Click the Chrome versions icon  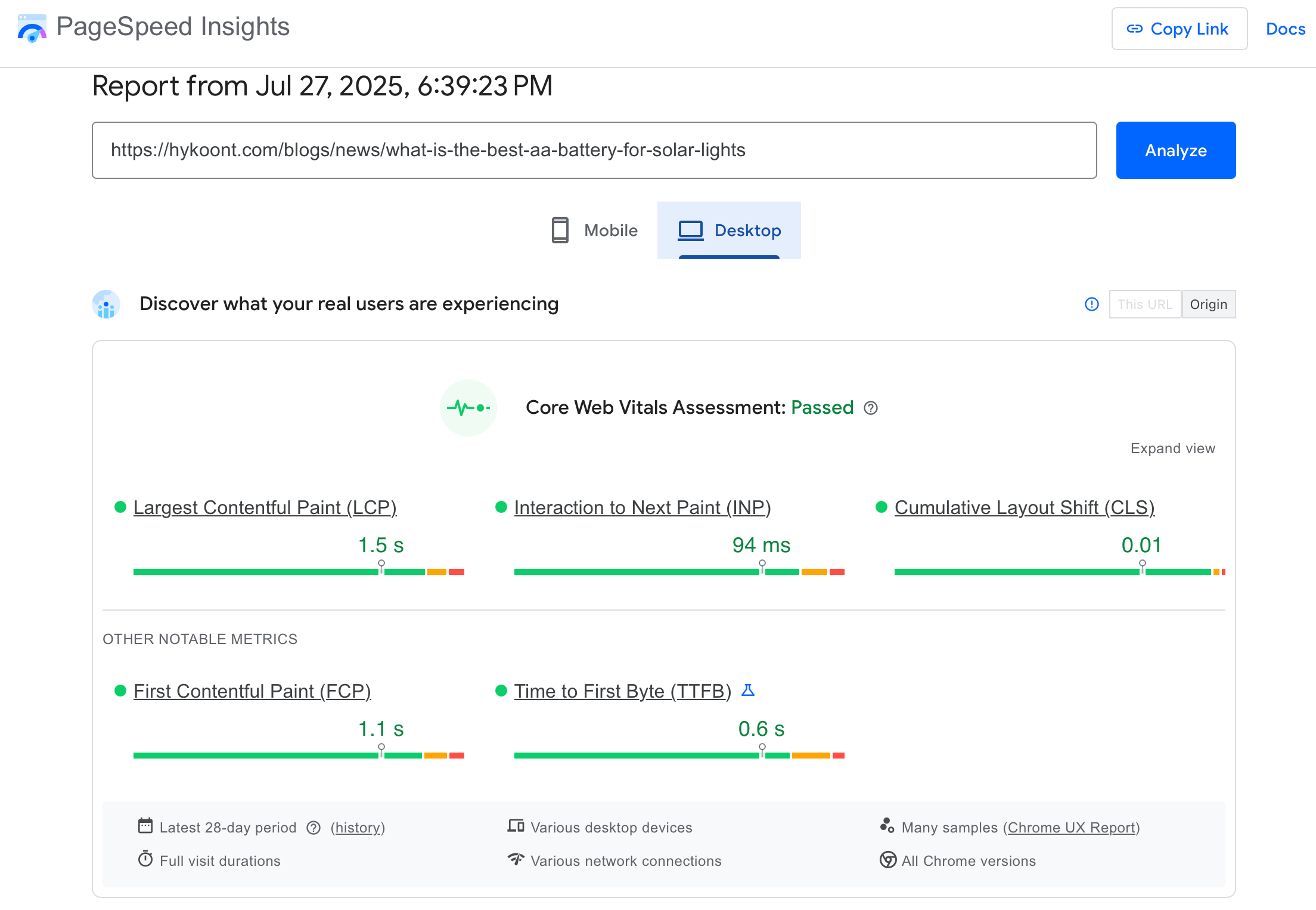(887, 860)
